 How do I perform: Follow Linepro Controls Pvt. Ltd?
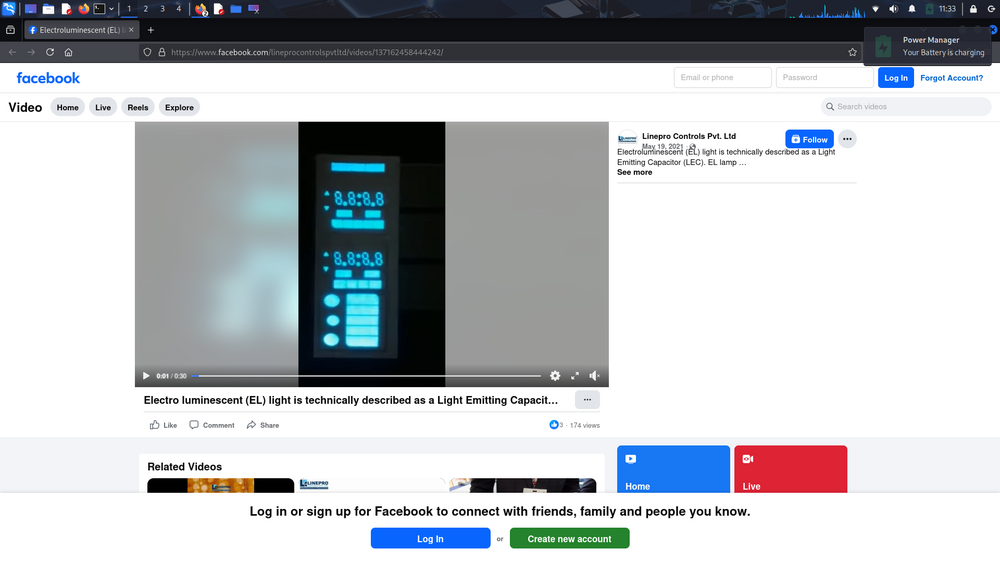click(x=809, y=140)
